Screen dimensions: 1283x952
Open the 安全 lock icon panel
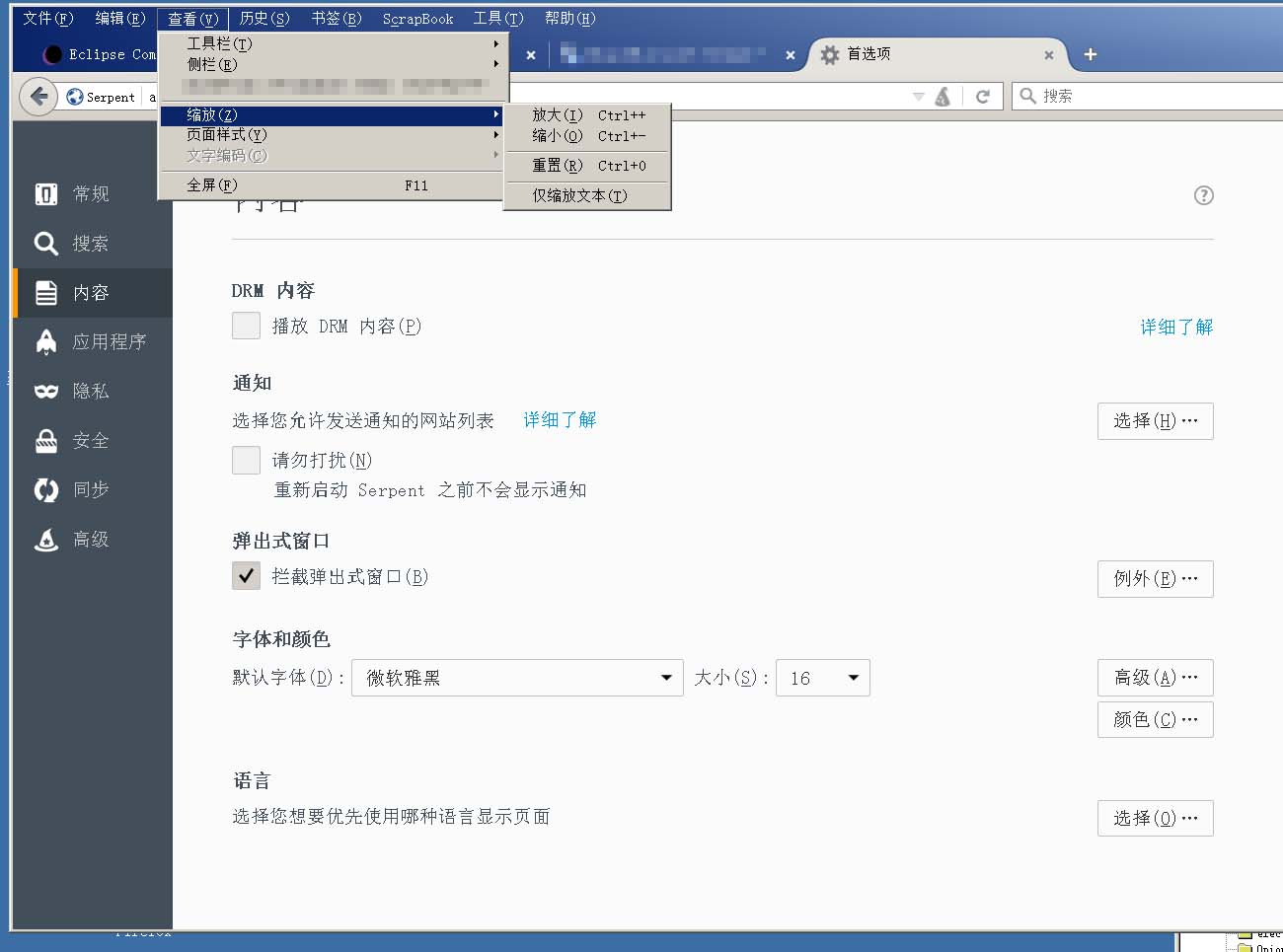pos(46,441)
